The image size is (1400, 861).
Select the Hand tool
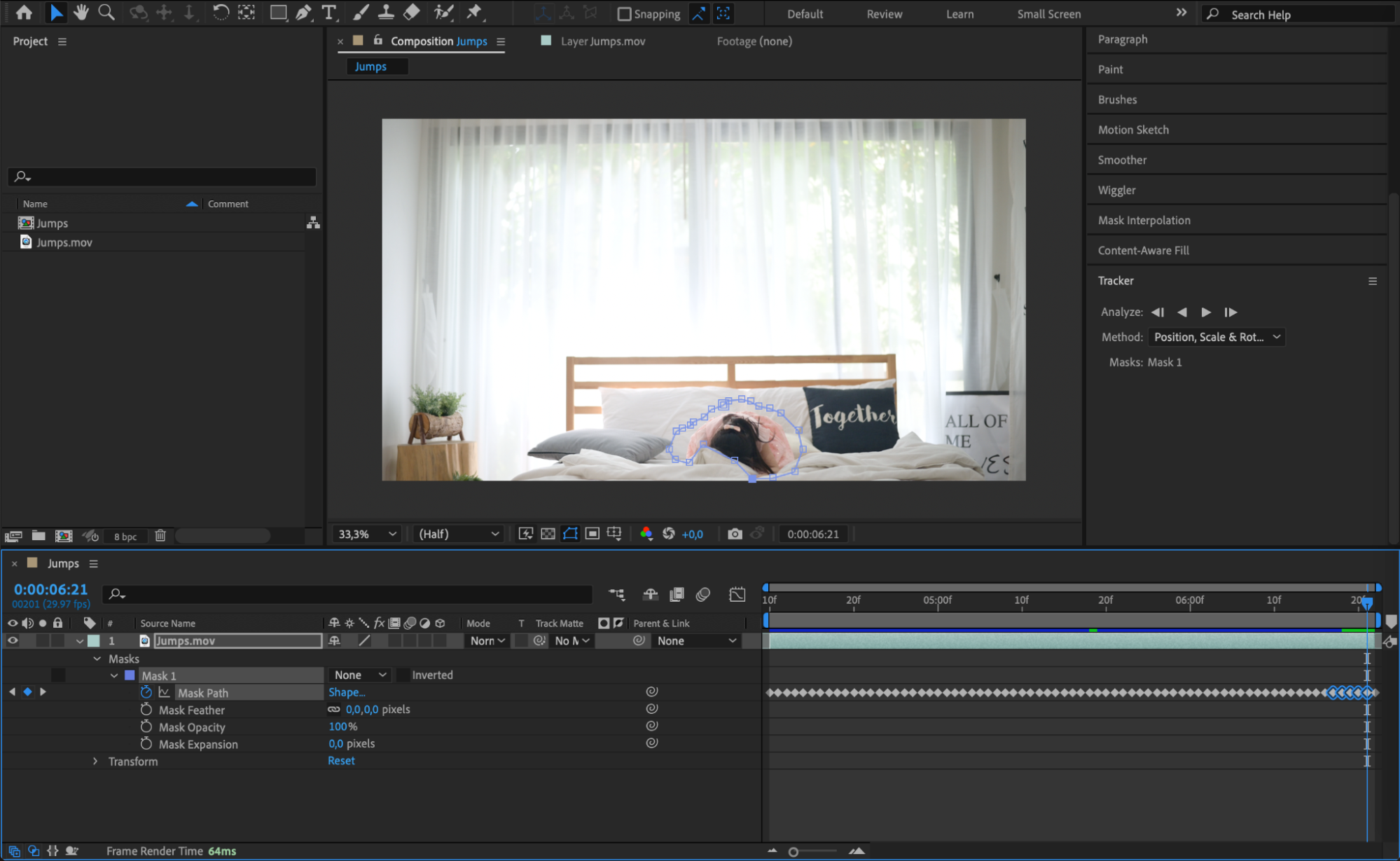[x=81, y=12]
